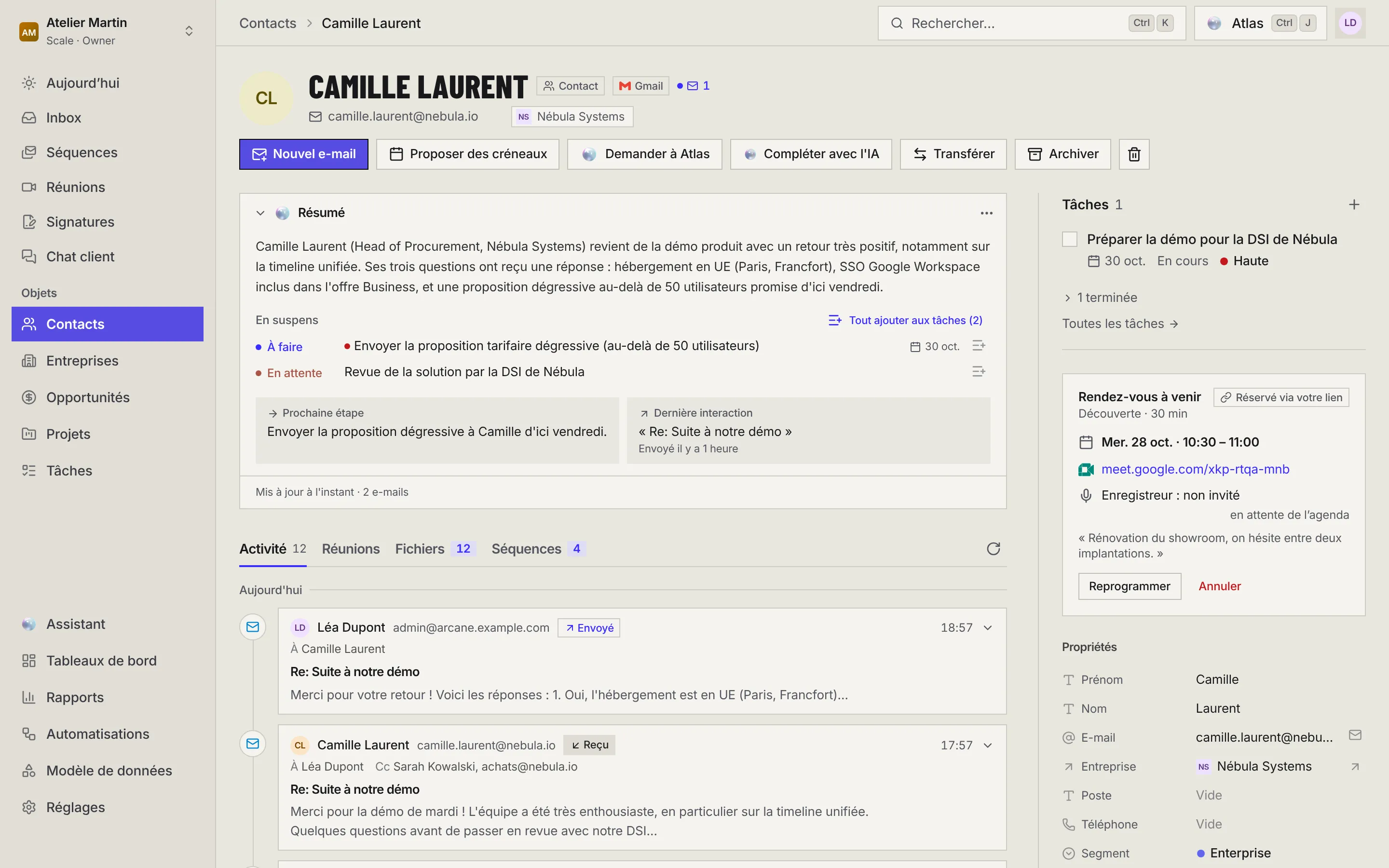The width and height of the screenshot is (1389, 868).
Task: Switch to the Séquences tab
Action: pyautogui.click(x=538, y=549)
